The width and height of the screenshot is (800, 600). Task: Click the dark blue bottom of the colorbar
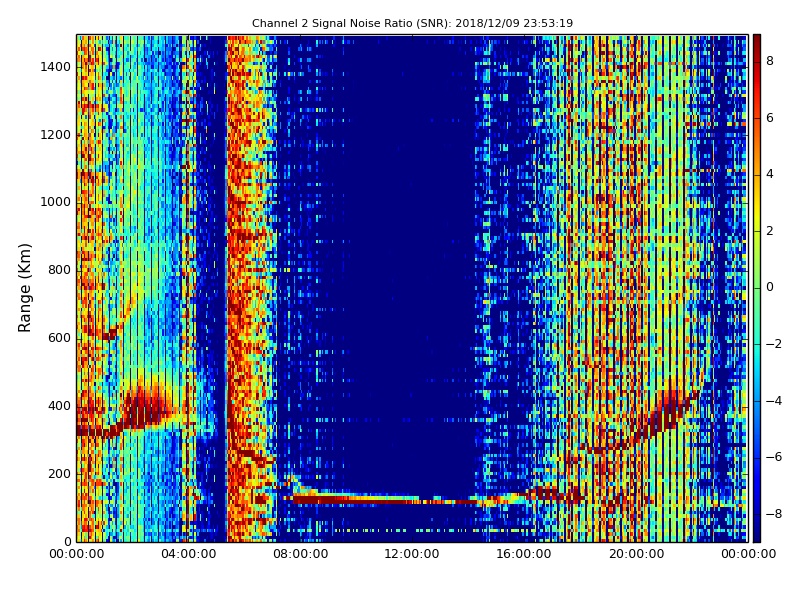[757, 535]
